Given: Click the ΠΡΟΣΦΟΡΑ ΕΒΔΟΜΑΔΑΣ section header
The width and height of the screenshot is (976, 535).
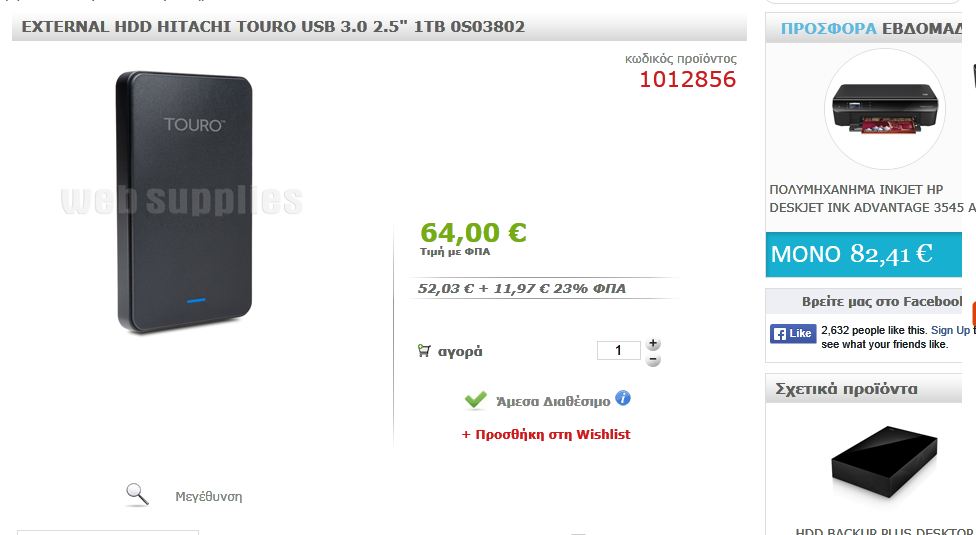Looking at the screenshot, I should point(871,29).
